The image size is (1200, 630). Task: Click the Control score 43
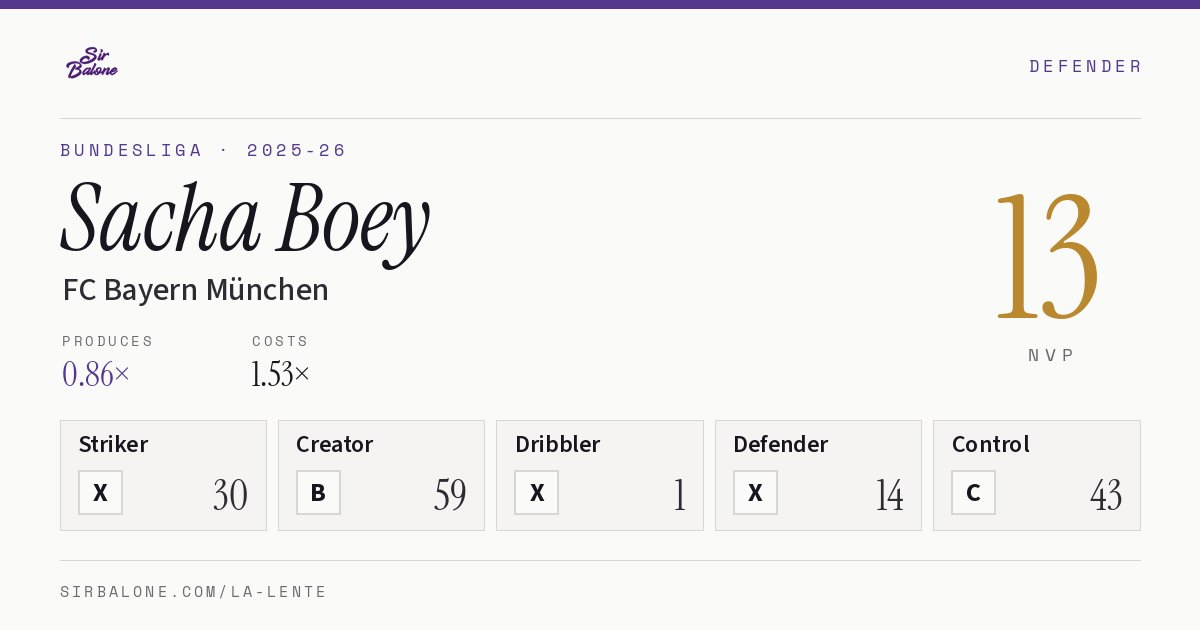[x=1106, y=495]
